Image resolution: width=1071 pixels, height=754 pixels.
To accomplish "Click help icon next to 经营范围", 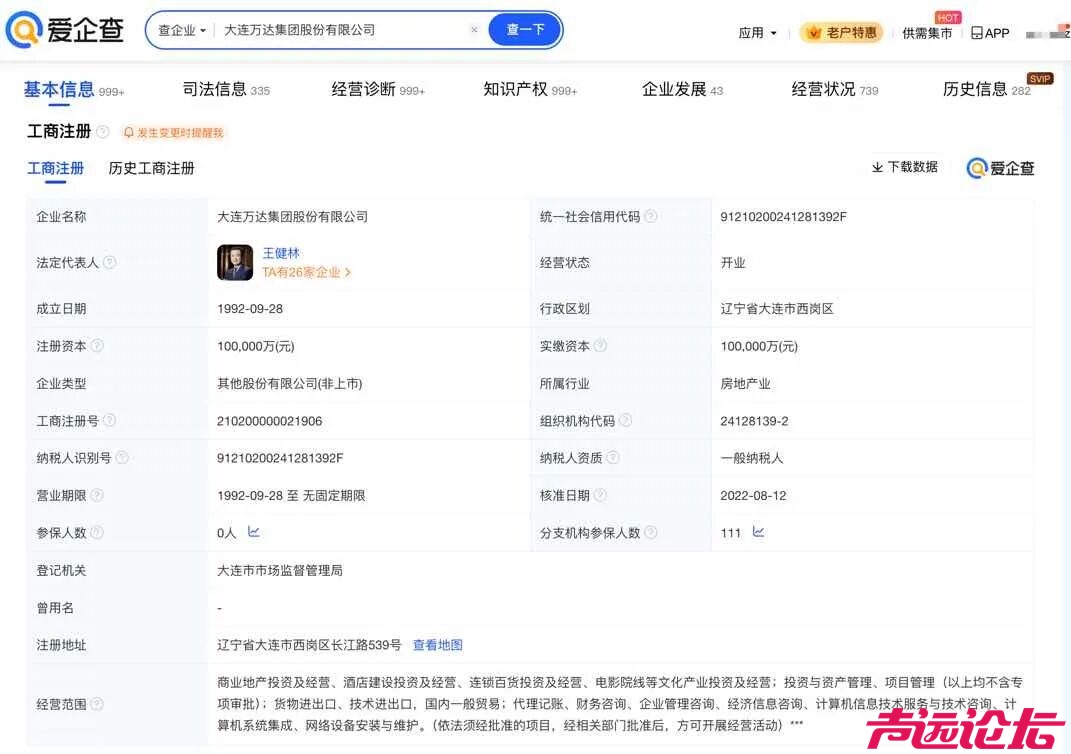I will (x=97, y=704).
